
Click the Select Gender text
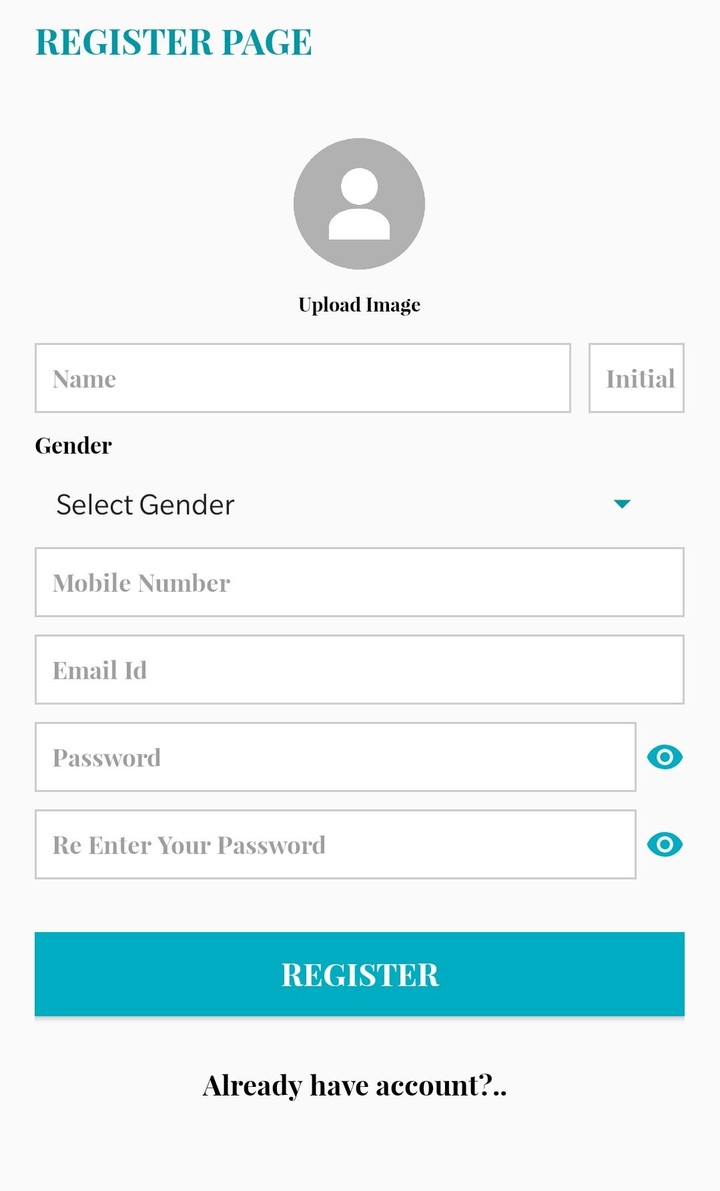(145, 505)
